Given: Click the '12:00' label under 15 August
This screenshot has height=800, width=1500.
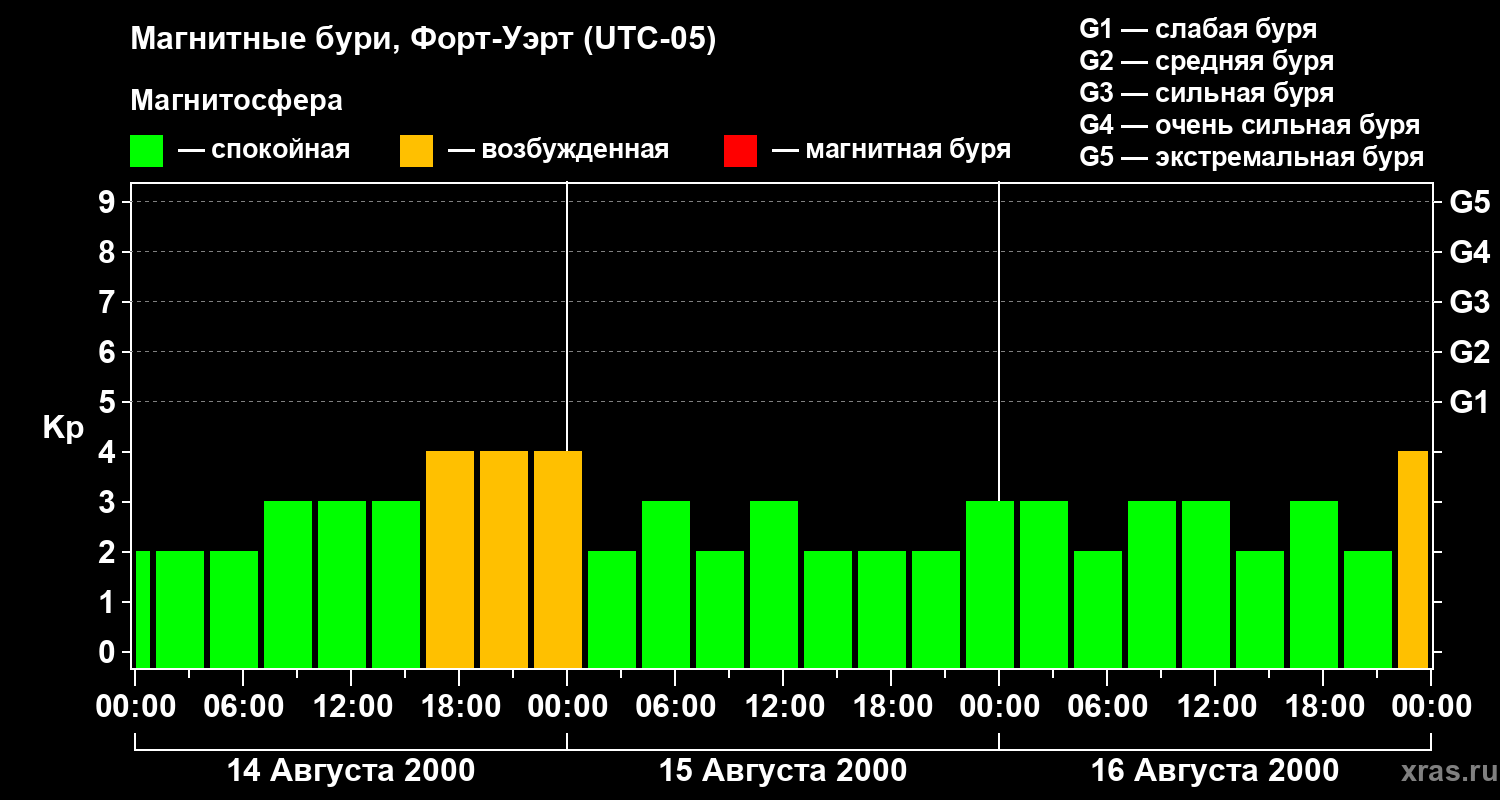Looking at the screenshot, I should 783,706.
